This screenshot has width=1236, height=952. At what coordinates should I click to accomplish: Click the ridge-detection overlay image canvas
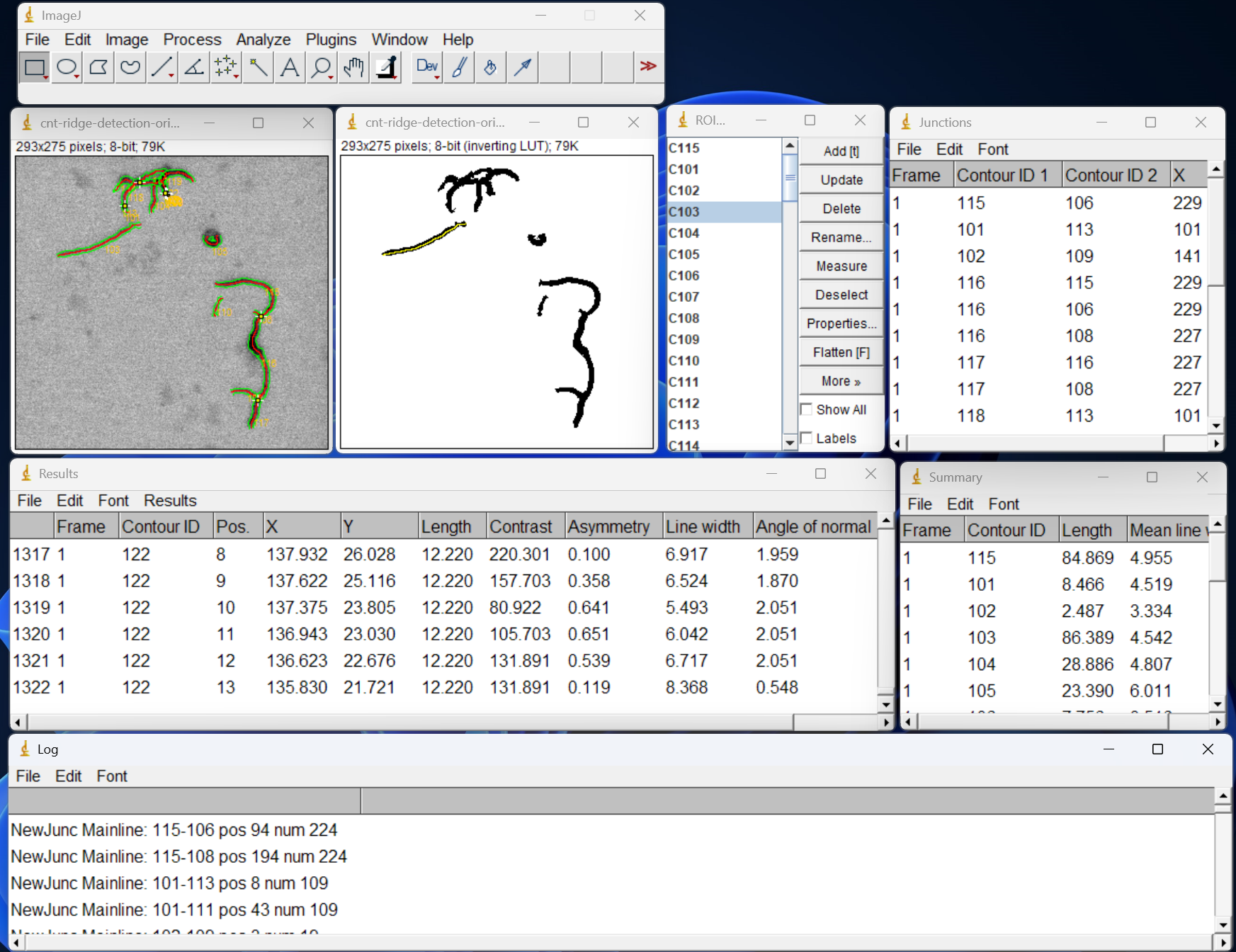(172, 302)
